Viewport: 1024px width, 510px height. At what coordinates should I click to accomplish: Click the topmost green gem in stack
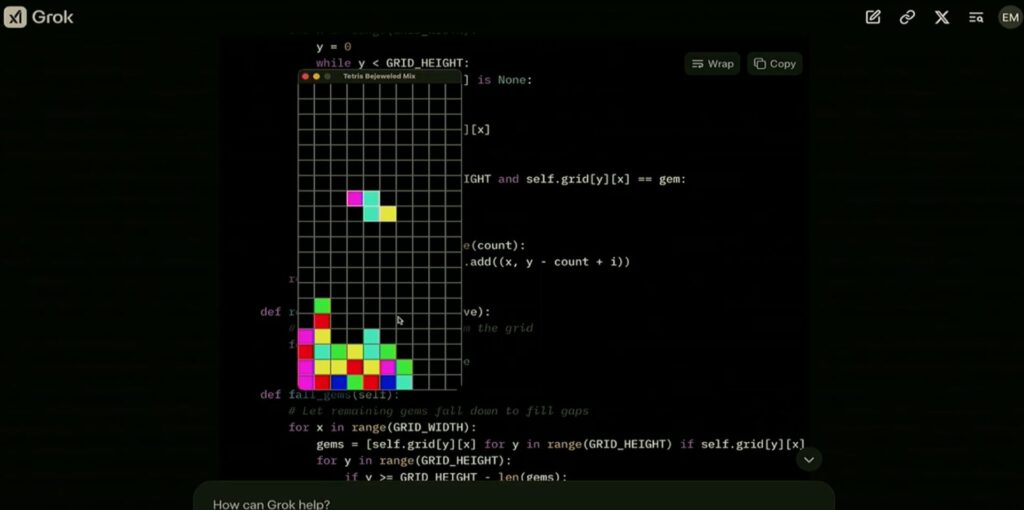click(x=322, y=305)
